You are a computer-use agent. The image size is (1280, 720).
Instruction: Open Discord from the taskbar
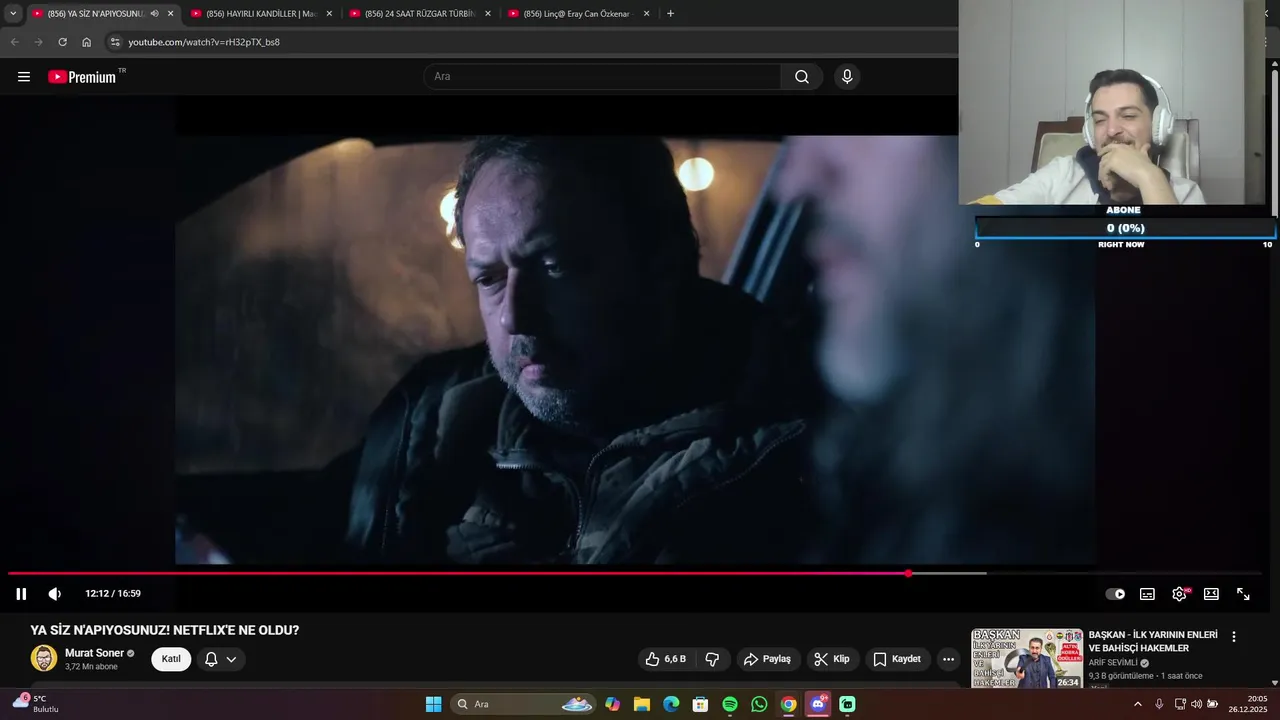pos(818,704)
